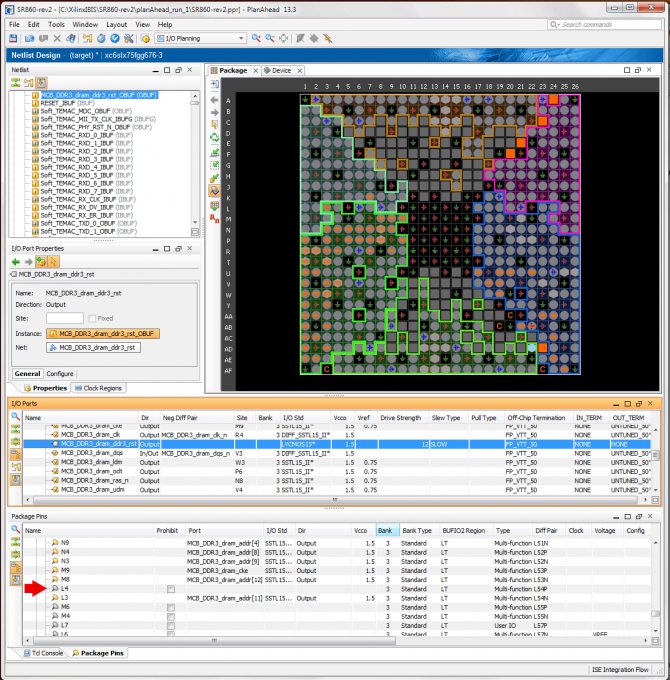Click the selection arrow icon in I/O Port Properties
This screenshot has height=680, width=670.
coord(53,262)
